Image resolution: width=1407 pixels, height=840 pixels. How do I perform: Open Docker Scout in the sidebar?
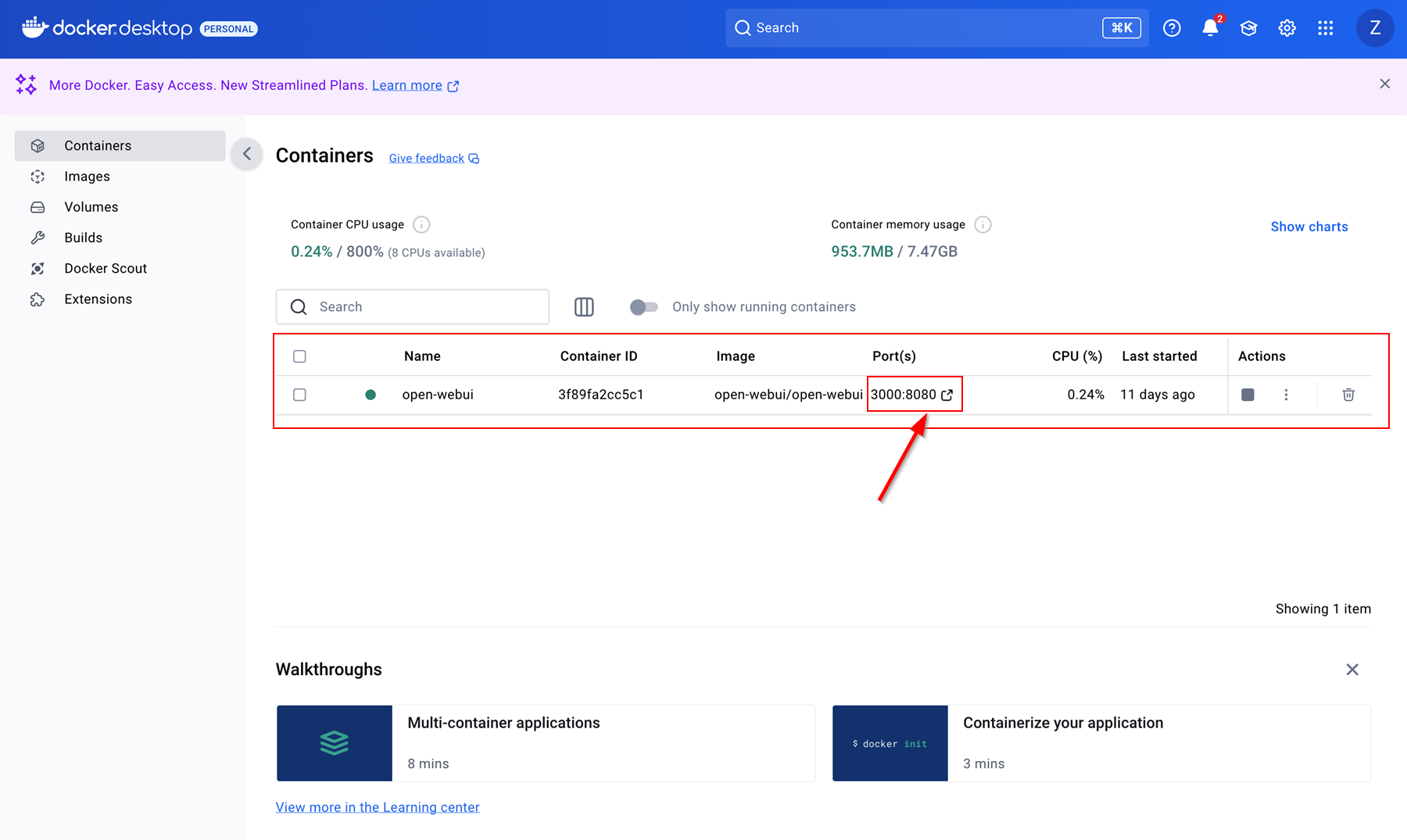pos(106,268)
